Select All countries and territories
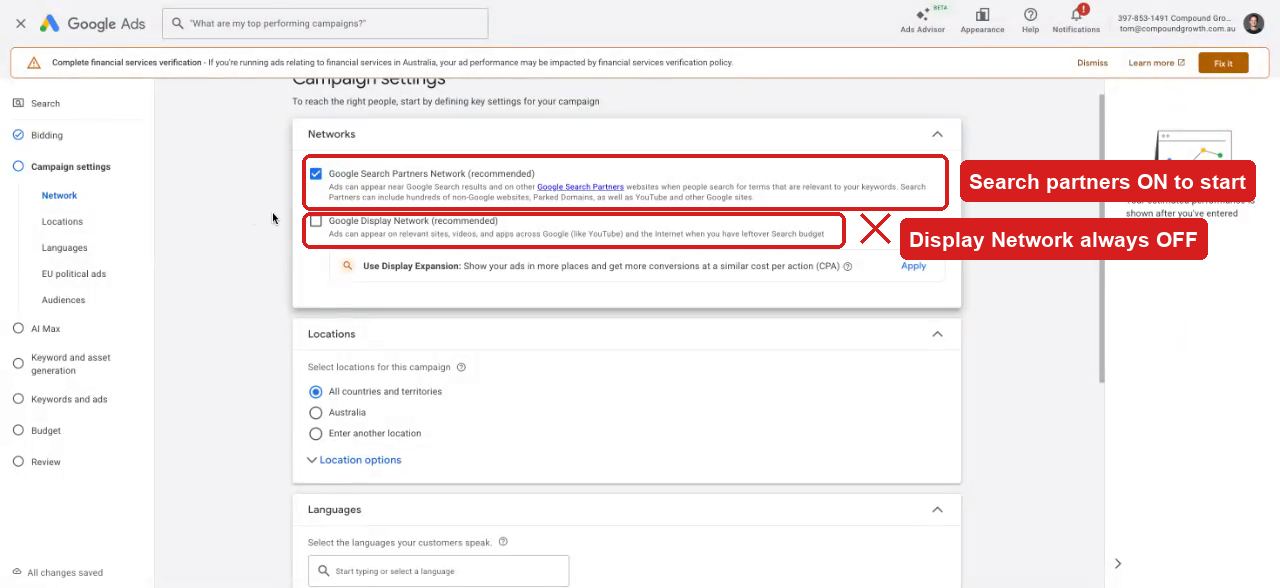Screen dimensions: 1280x588 (x=316, y=392)
